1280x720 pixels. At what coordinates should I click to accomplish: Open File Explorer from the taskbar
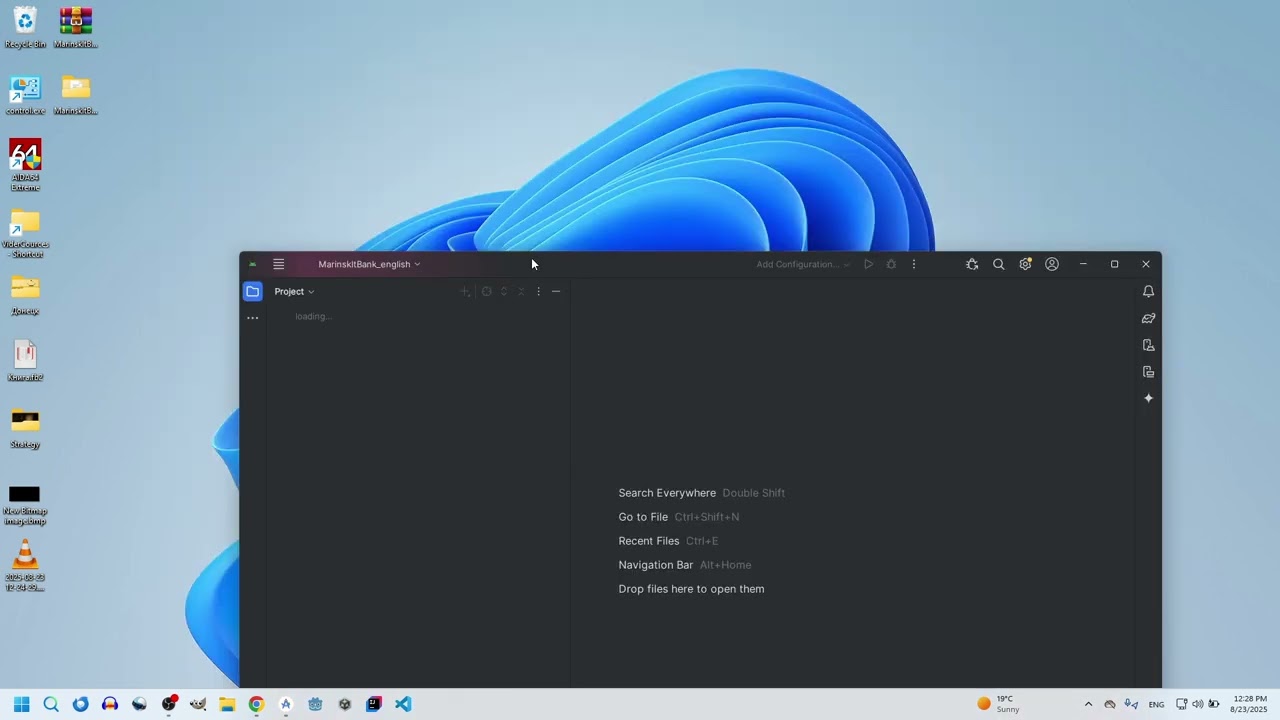tap(227, 704)
